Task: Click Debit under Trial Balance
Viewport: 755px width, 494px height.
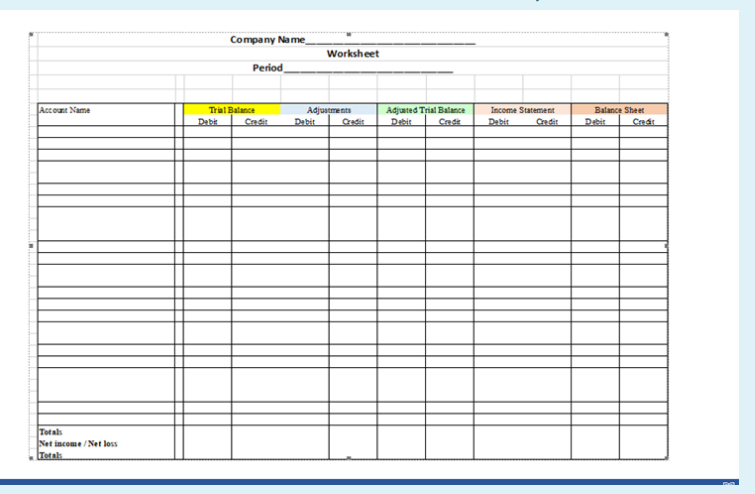Action: pos(208,121)
